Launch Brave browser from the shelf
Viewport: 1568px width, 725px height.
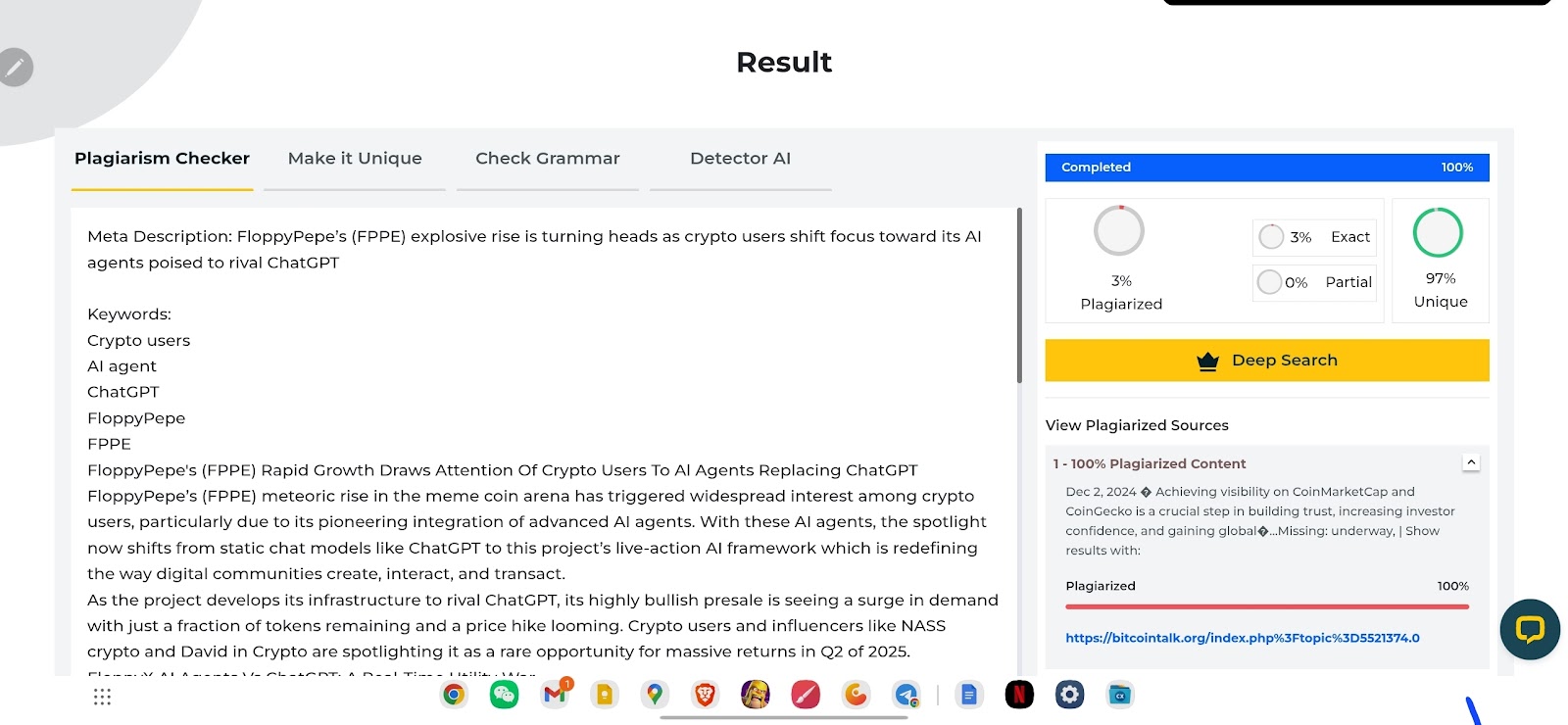pyautogui.click(x=705, y=695)
